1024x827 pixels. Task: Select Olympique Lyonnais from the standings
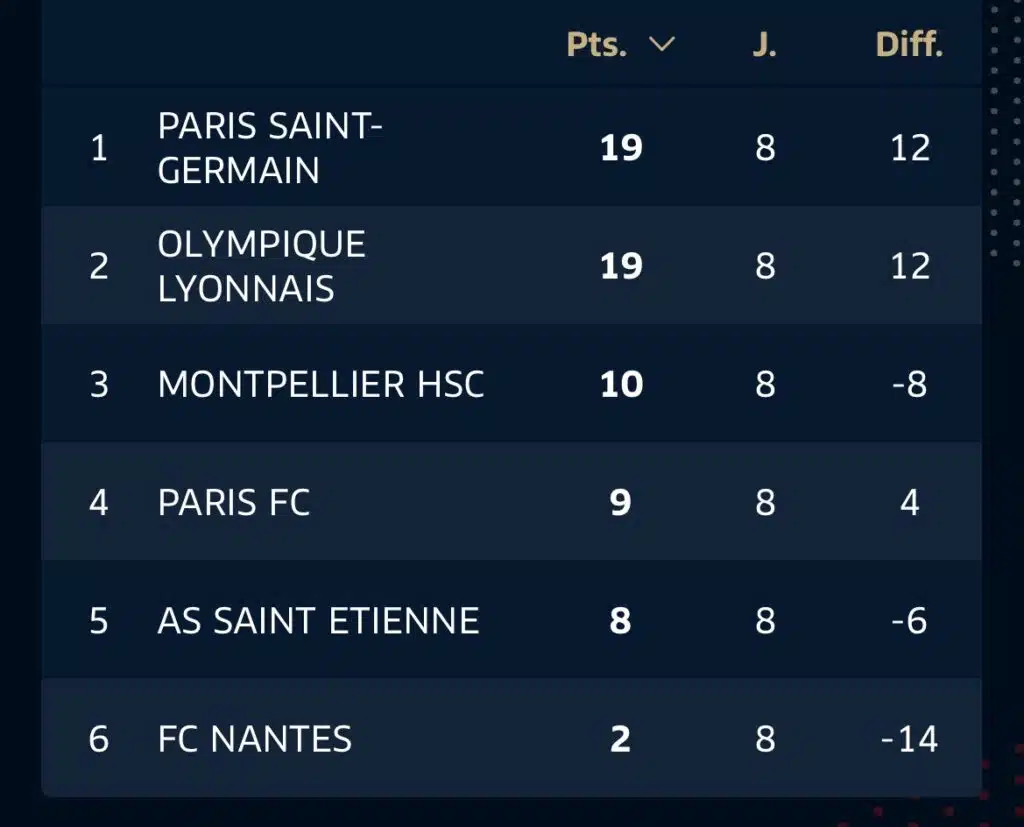coord(260,264)
